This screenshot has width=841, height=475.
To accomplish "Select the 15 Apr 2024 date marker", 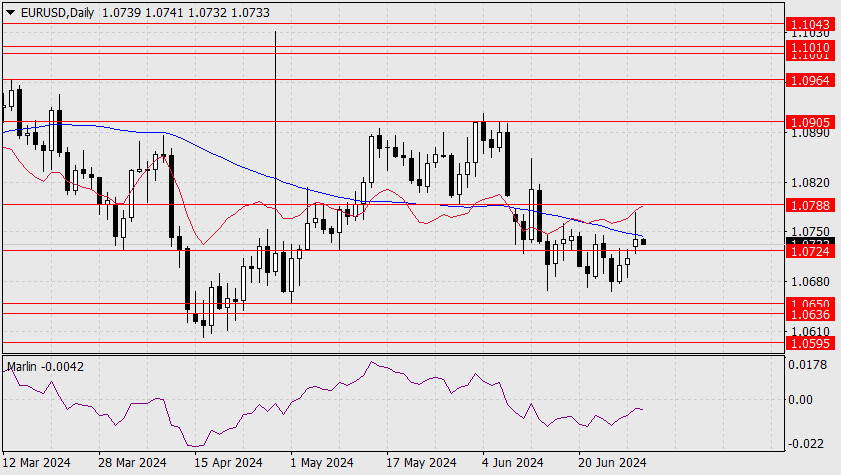I will coord(228,462).
